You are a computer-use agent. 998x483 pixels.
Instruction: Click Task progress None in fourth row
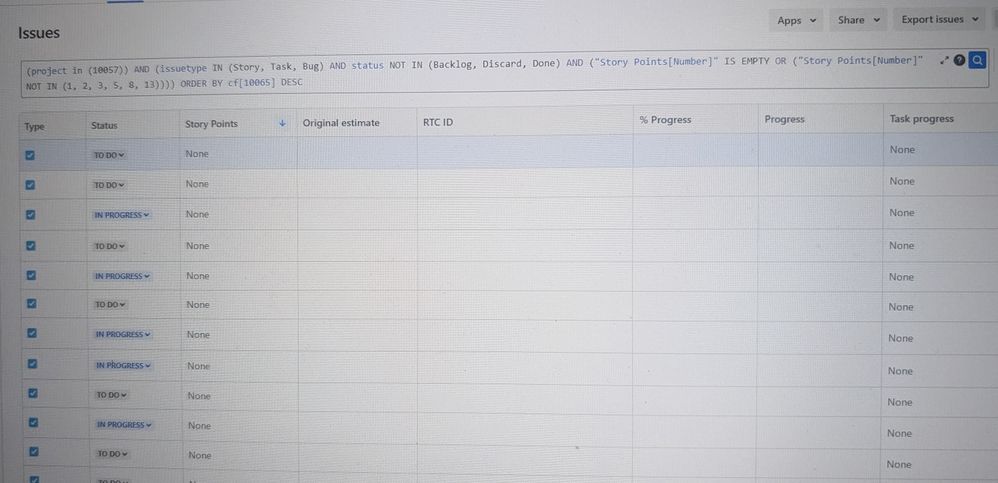(901, 246)
